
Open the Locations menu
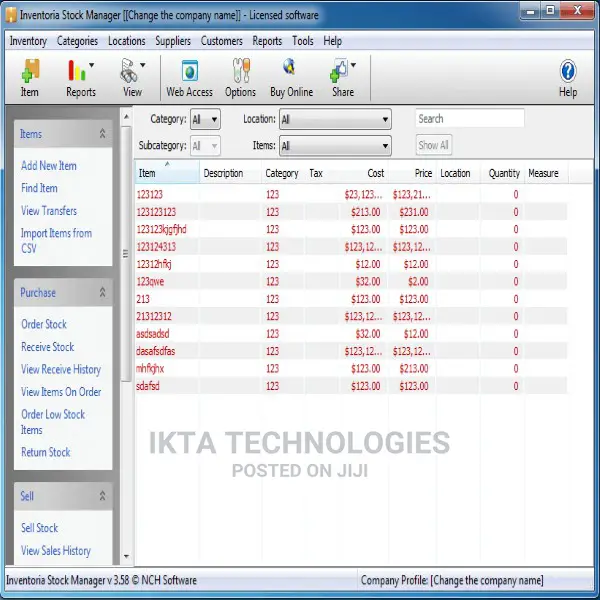(x=127, y=41)
